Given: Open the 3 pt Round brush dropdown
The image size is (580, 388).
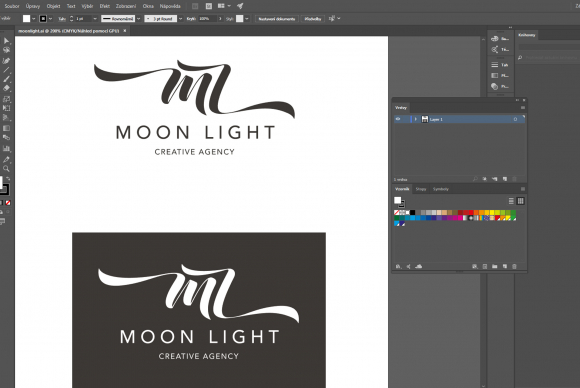Looking at the screenshot, I should tap(181, 18).
